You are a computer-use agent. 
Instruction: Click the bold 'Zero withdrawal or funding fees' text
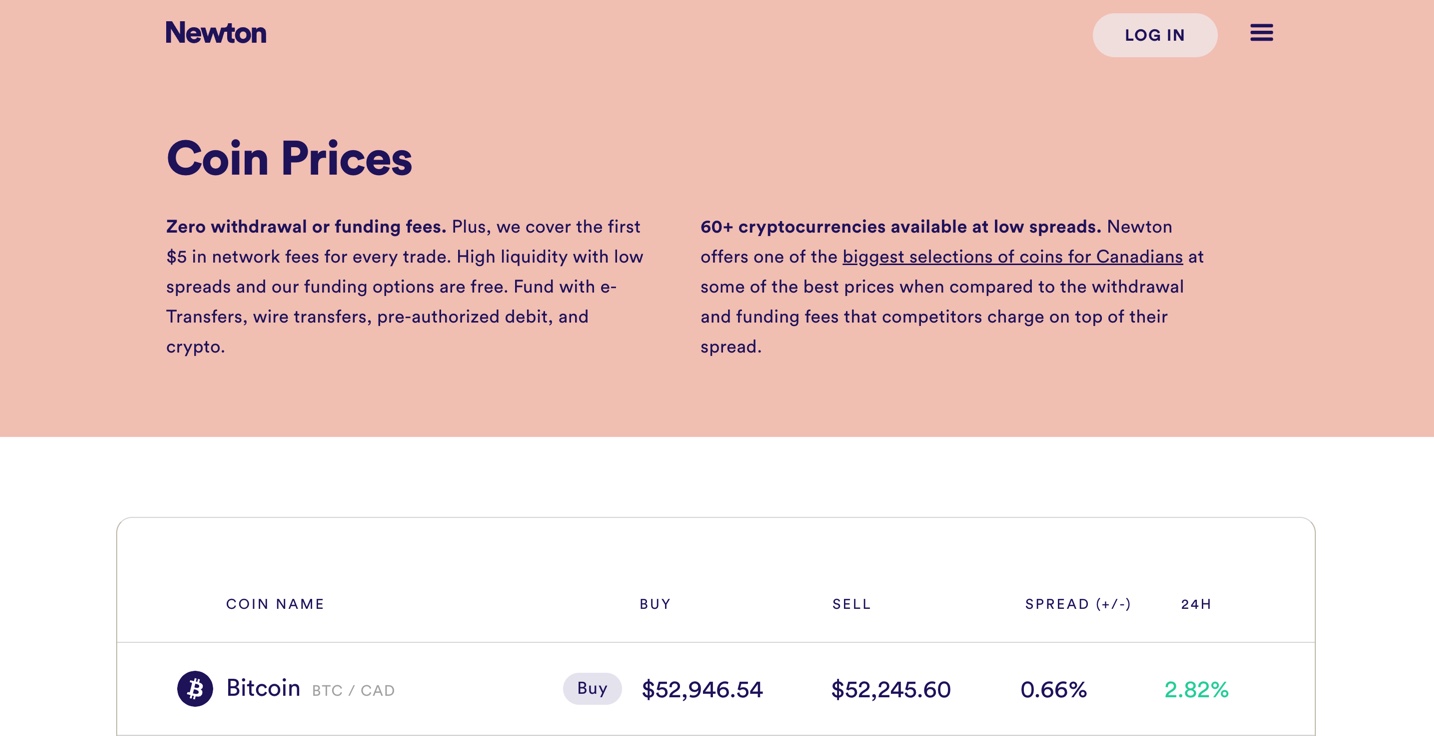[306, 227]
